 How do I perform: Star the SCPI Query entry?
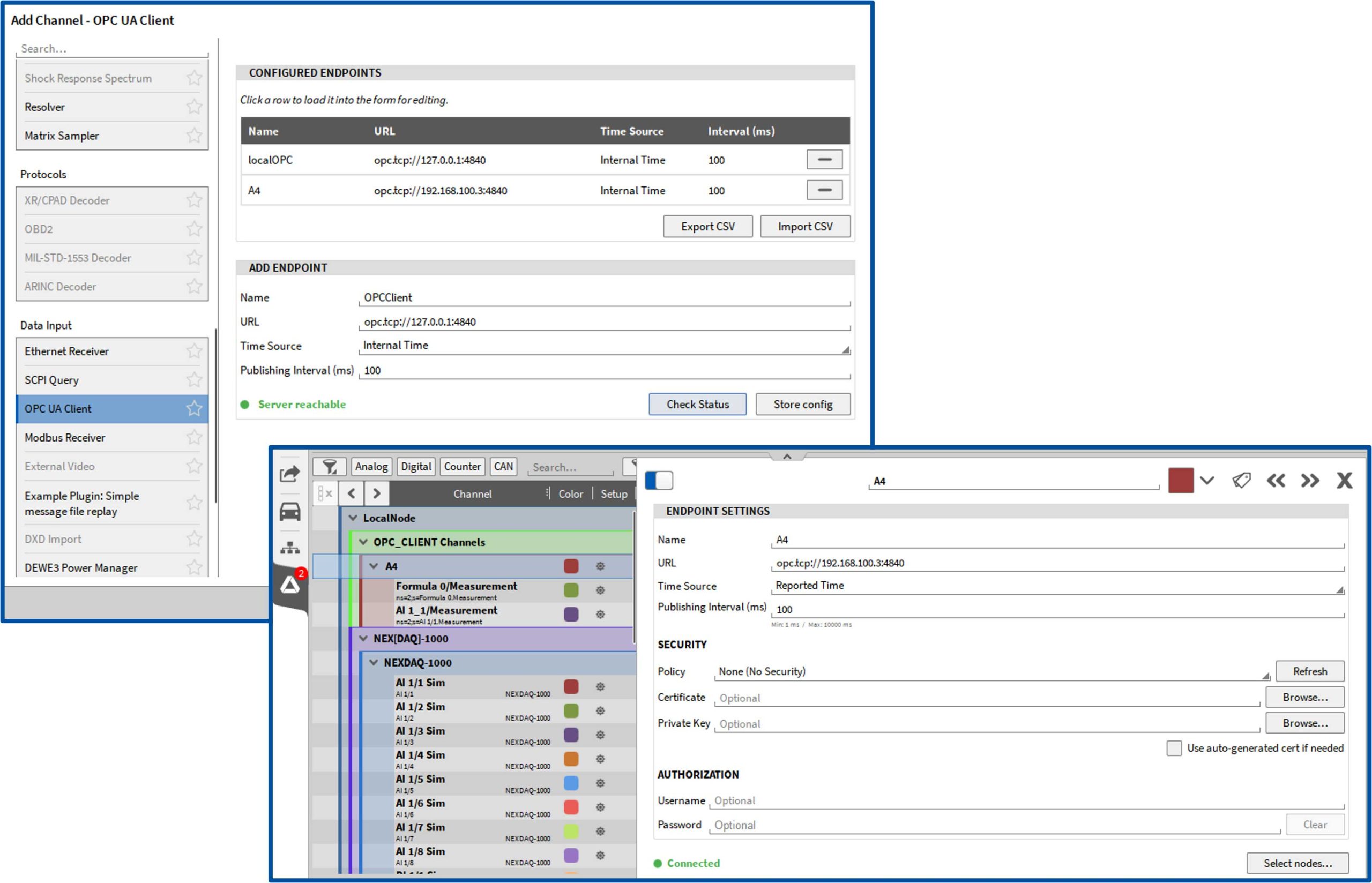(x=195, y=379)
